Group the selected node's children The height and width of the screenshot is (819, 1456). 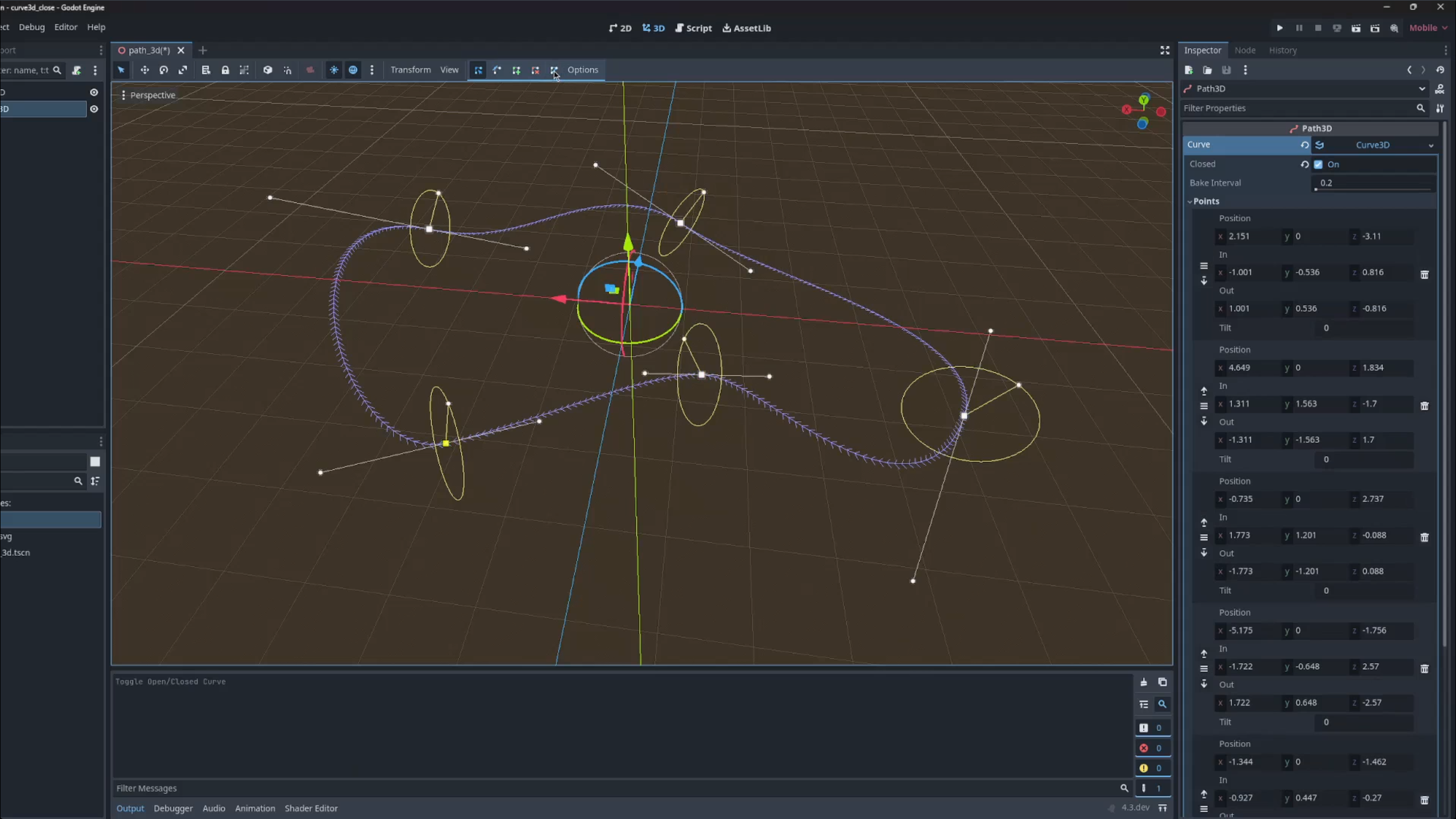tap(244, 70)
